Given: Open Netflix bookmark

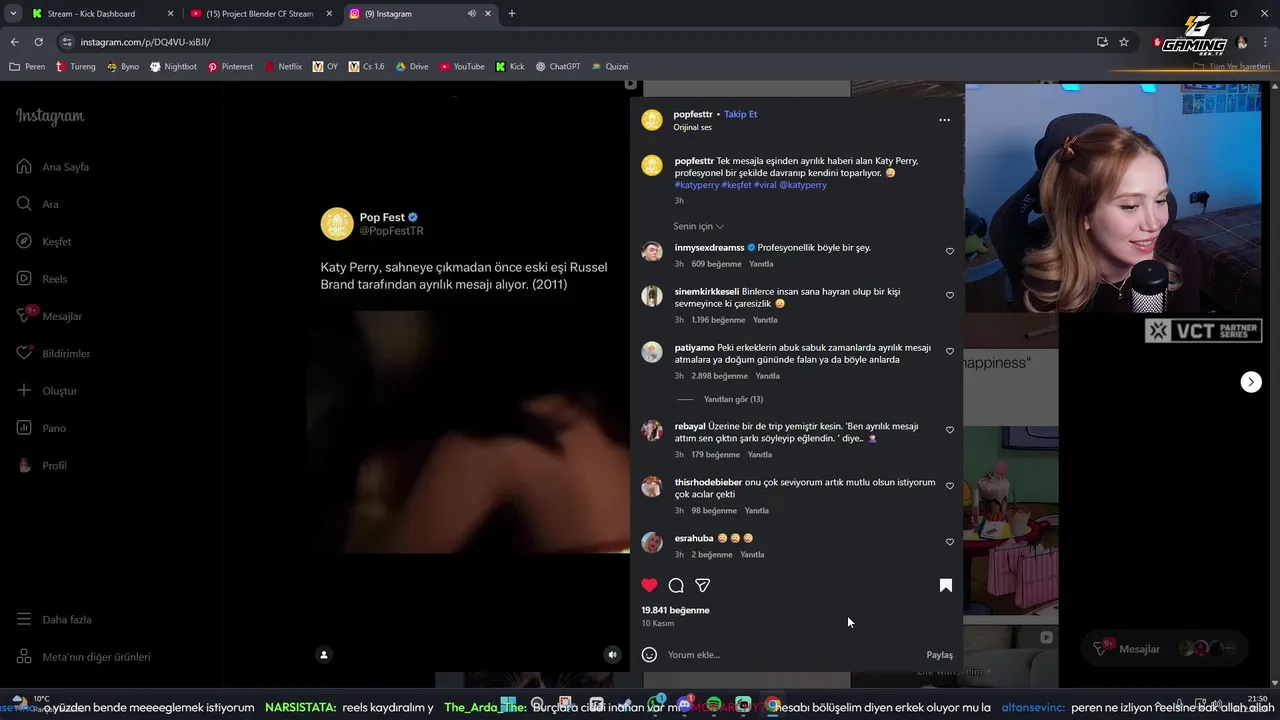Looking at the screenshot, I should tap(283, 67).
